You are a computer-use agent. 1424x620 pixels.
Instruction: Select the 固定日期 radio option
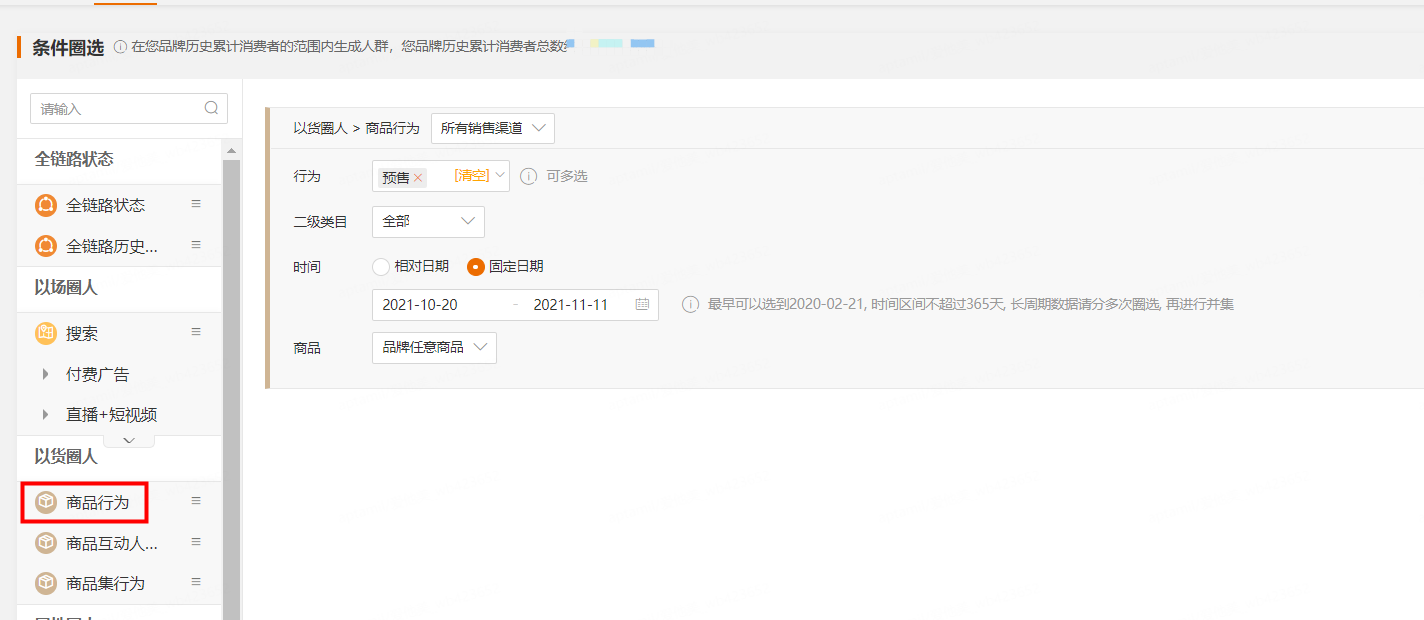[476, 267]
